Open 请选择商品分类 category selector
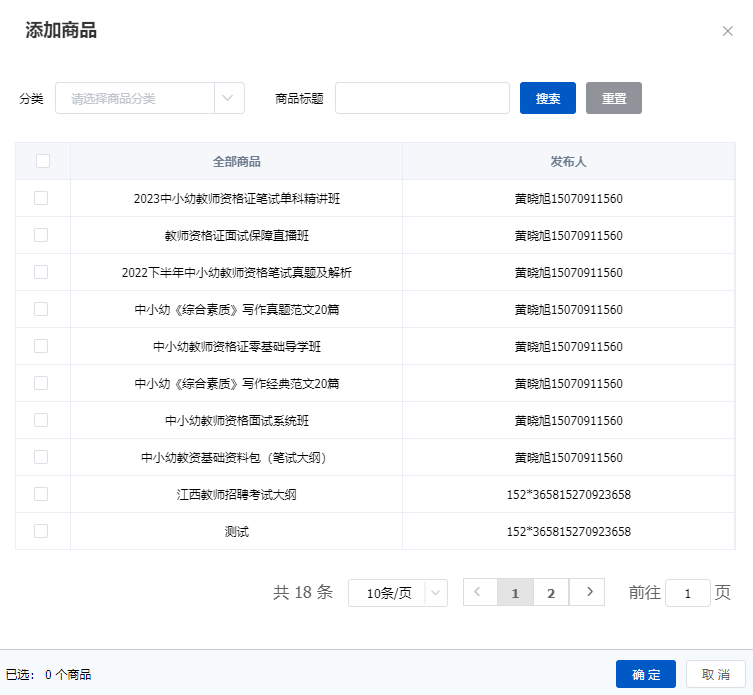 135,98
